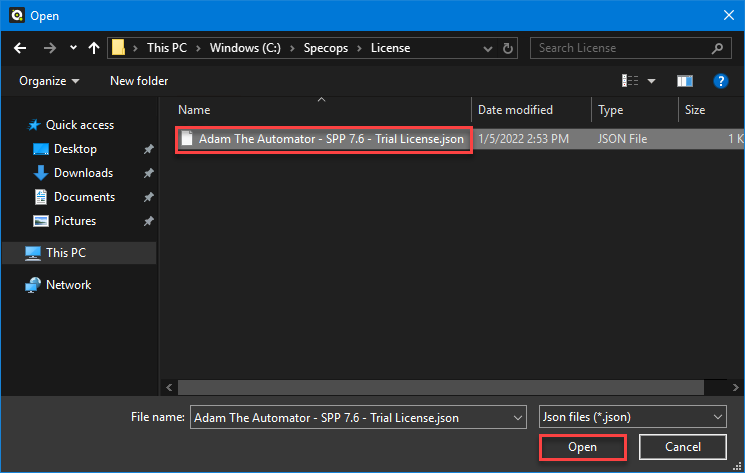Click the pin icon next to Pictures
Screen dimensions: 745x473
pos(149,221)
